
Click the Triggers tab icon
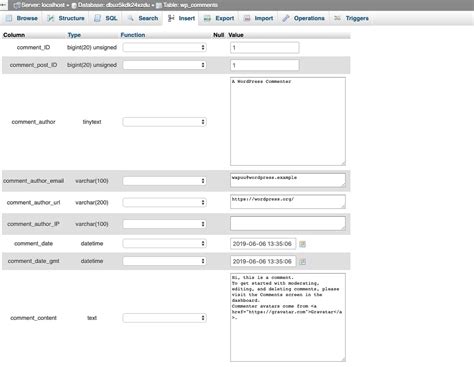point(337,18)
